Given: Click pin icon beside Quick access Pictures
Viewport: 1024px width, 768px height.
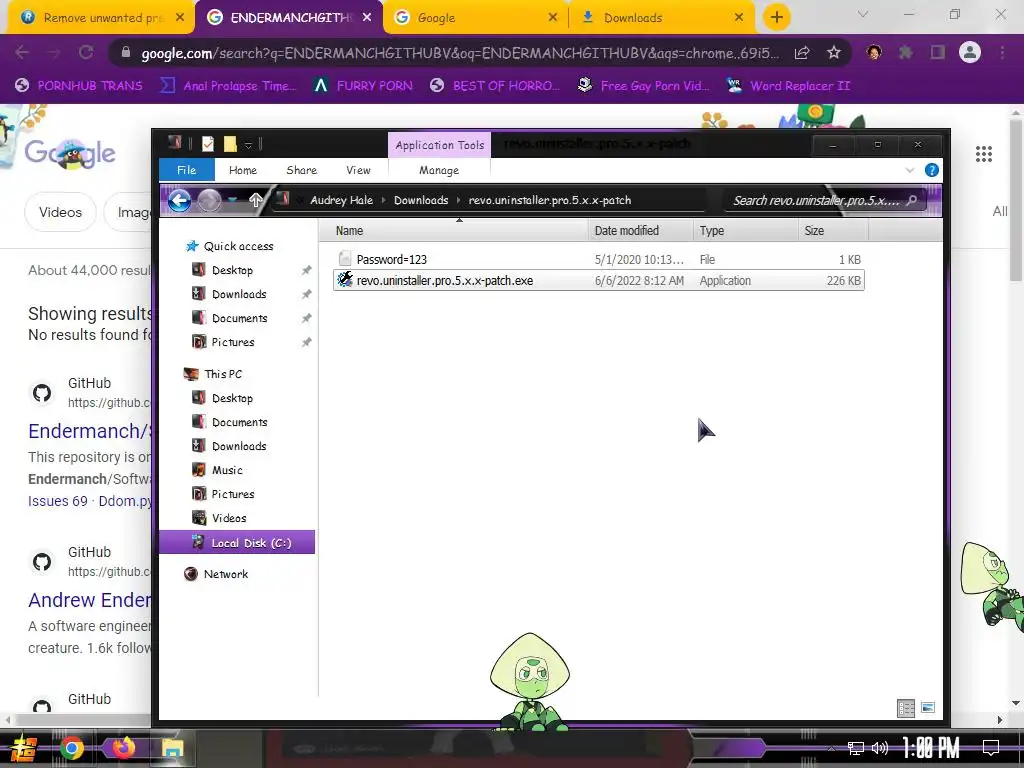Looking at the screenshot, I should coord(306,342).
